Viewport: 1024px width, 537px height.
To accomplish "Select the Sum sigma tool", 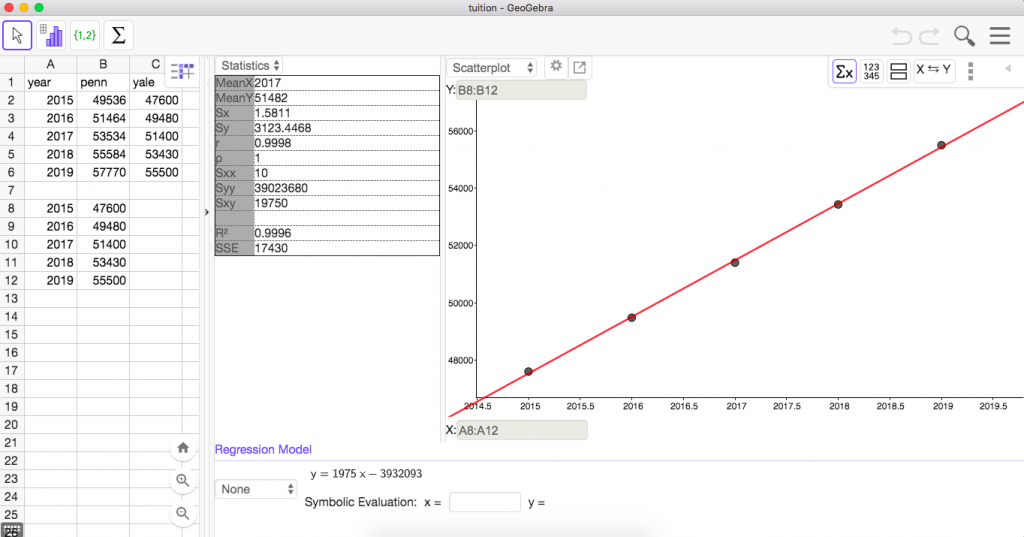I will pyautogui.click(x=119, y=35).
